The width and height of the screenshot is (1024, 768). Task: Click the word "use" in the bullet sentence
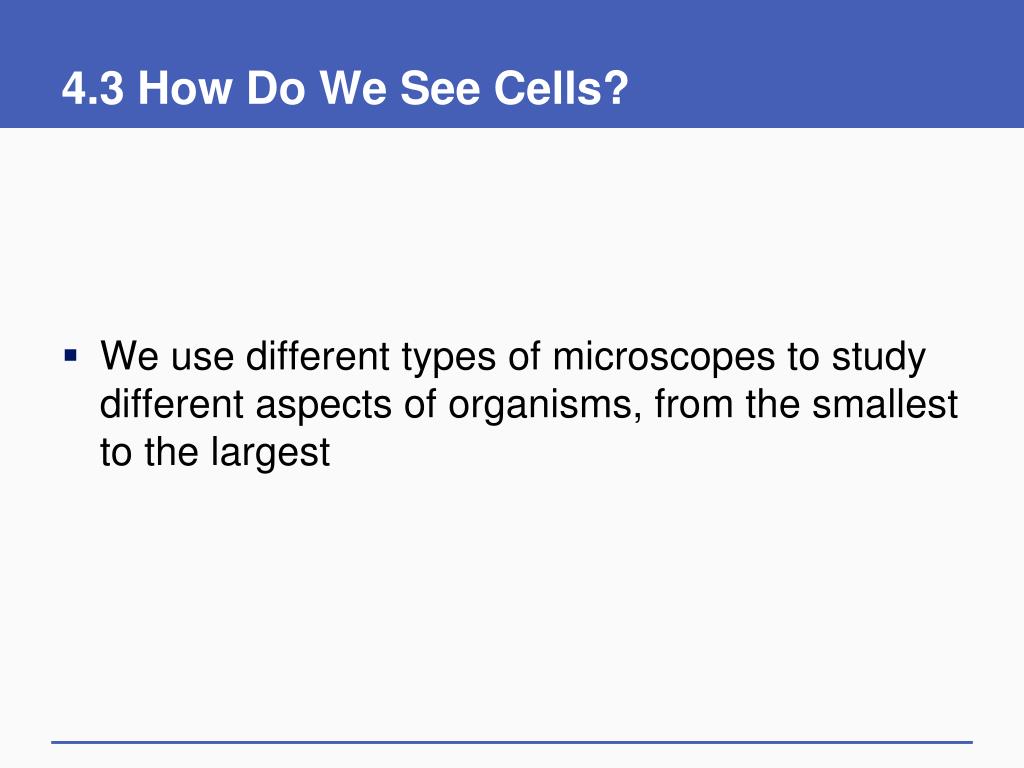pos(202,358)
